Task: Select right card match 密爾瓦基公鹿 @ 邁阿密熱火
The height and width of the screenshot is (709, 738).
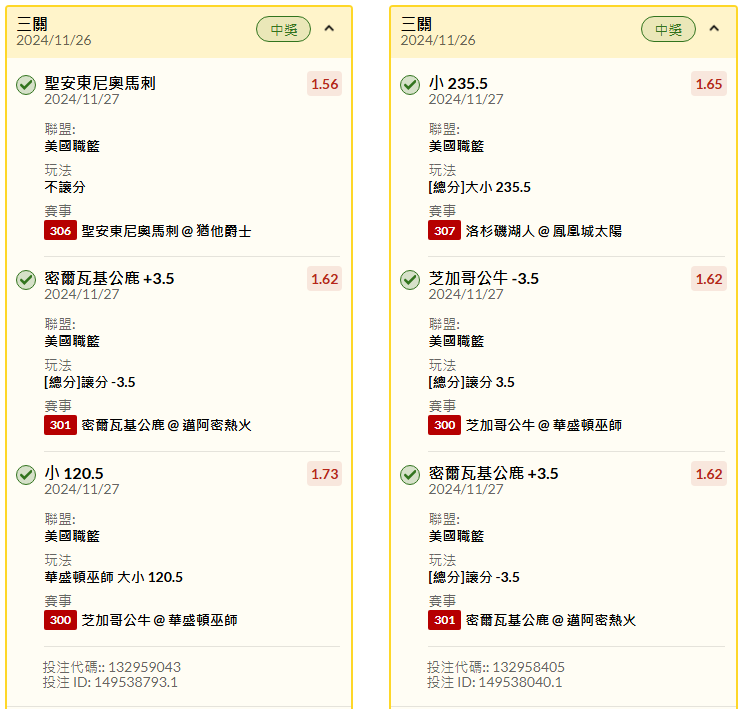Action: click(x=551, y=620)
